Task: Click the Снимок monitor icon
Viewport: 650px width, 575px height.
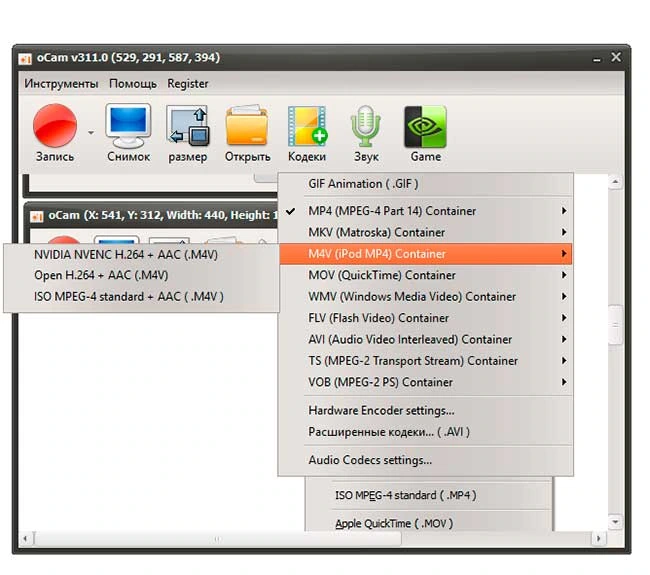Action: click(x=128, y=126)
